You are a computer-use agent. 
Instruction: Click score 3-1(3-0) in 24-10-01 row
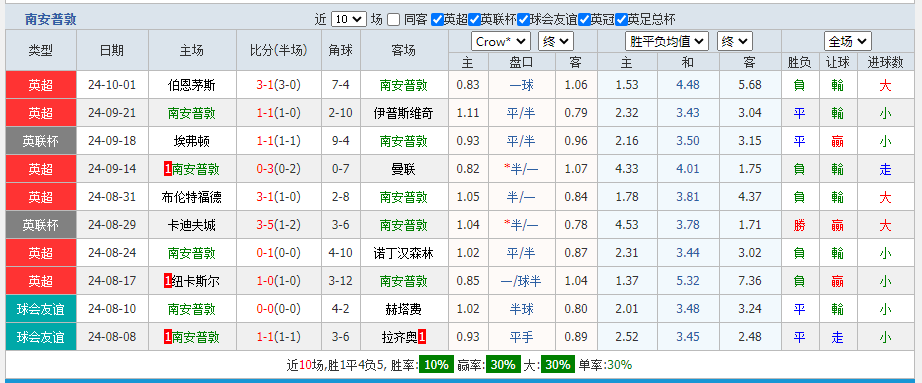(x=279, y=85)
